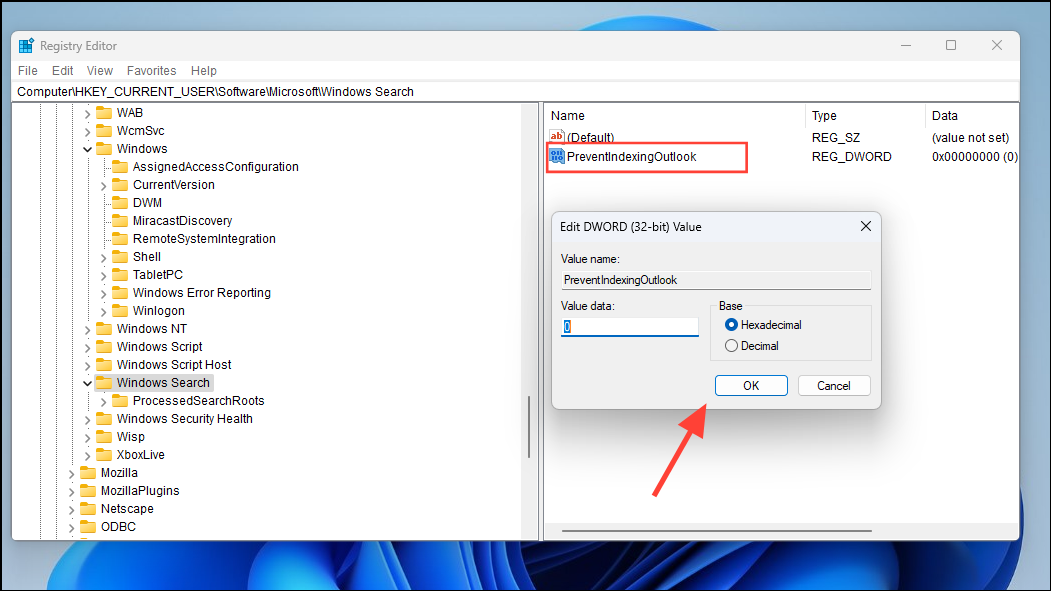Screen dimensions: 1051x591
Task: Click the MiracastDiscovery folder icon
Action: (x=120, y=220)
